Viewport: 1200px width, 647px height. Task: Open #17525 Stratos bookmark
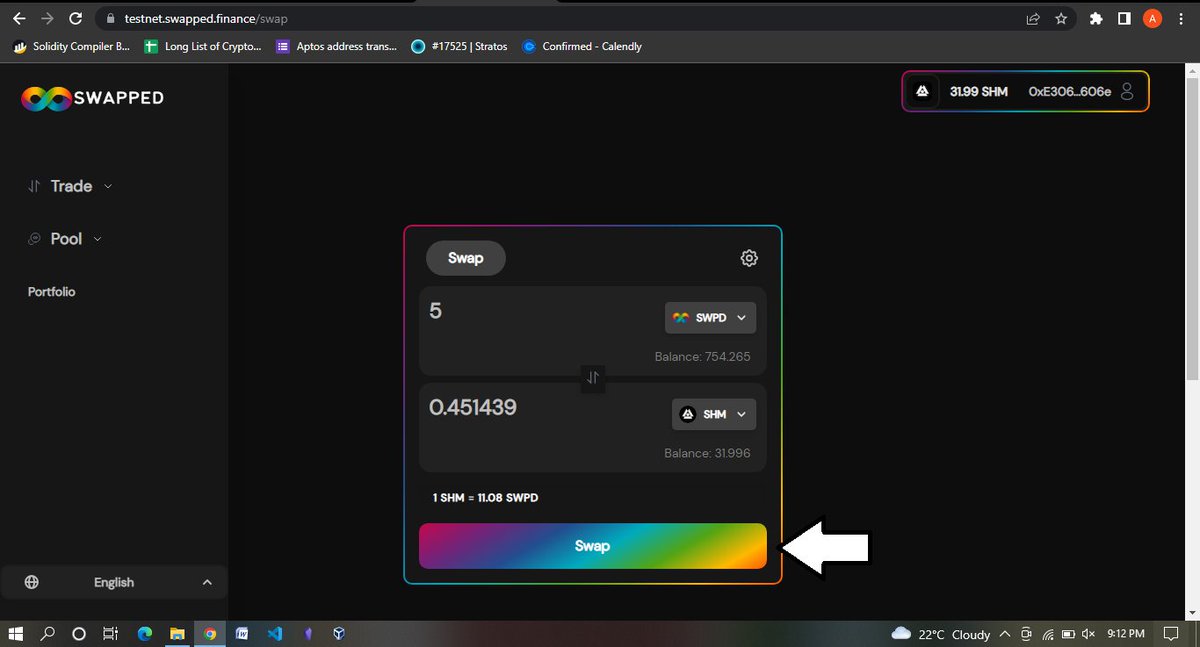[460, 46]
